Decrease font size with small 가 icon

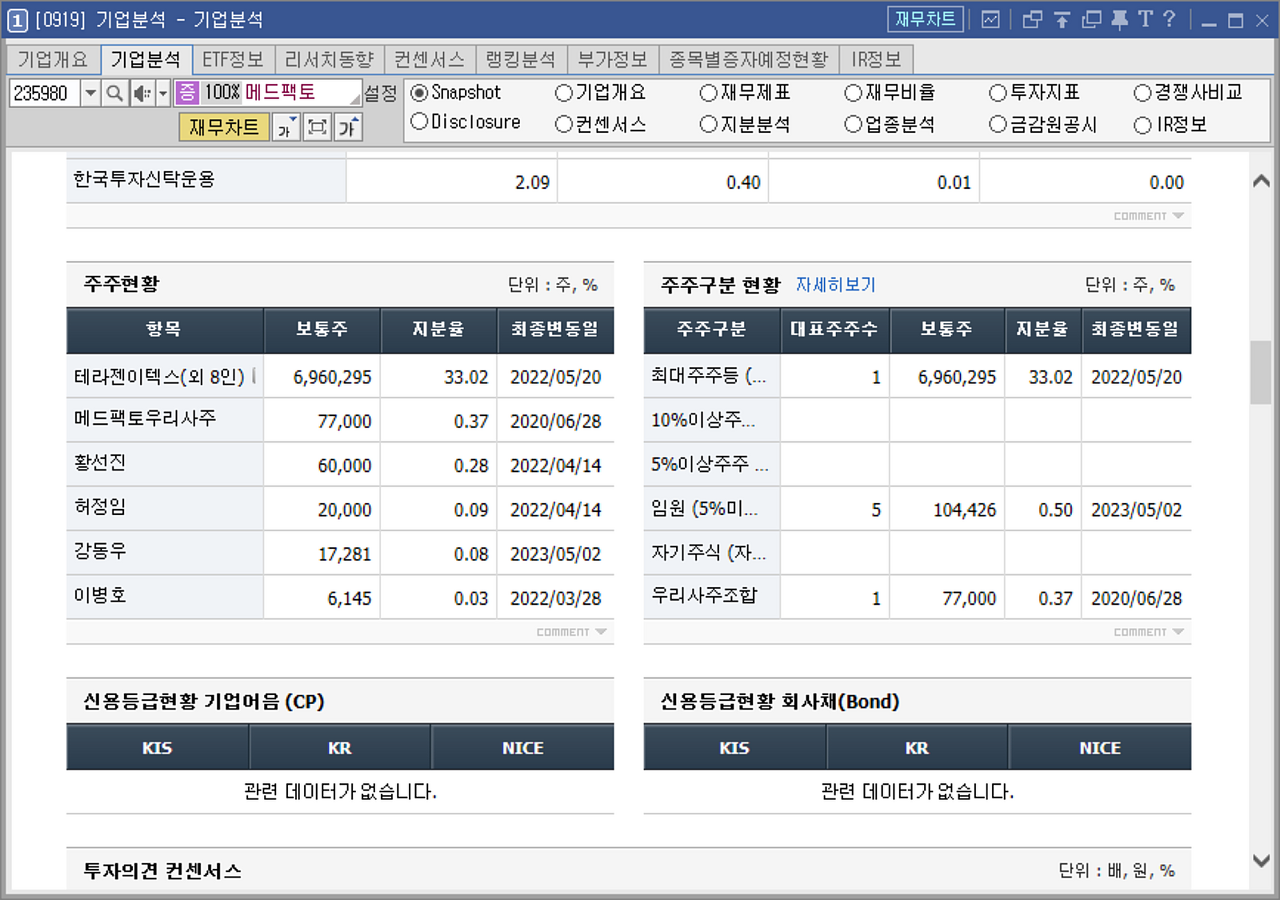(286, 127)
